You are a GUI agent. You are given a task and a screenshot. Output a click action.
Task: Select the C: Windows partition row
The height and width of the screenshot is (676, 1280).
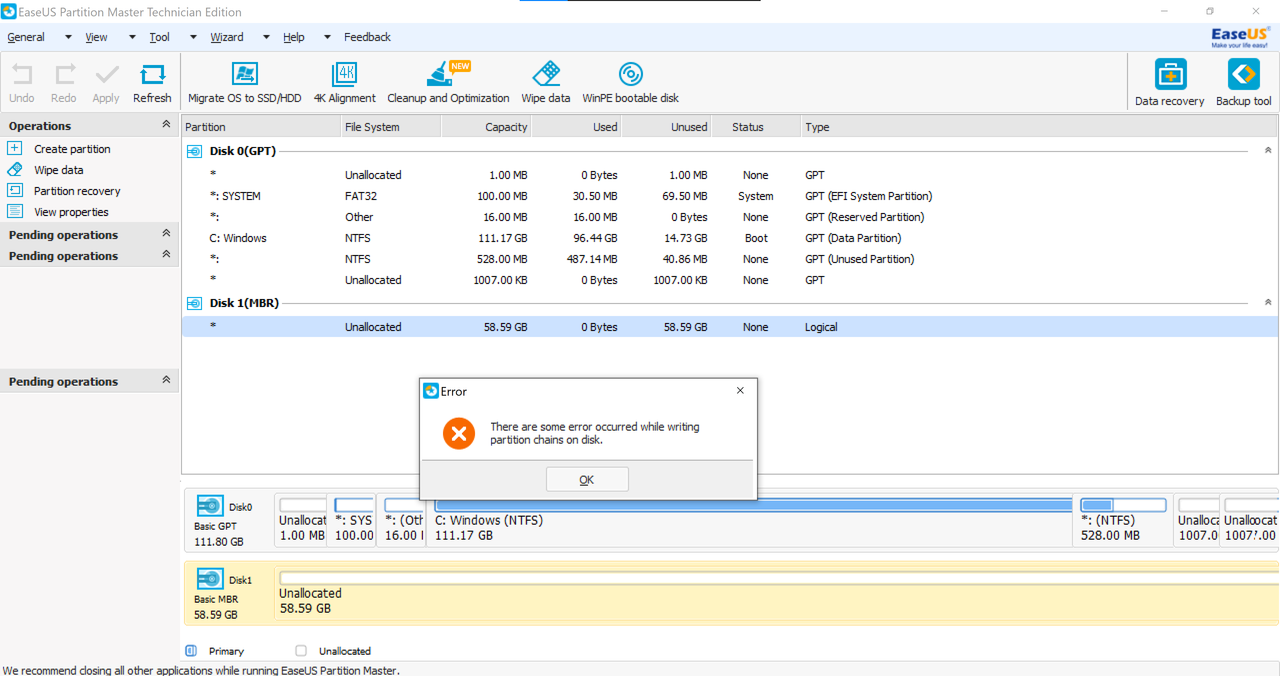pos(729,238)
